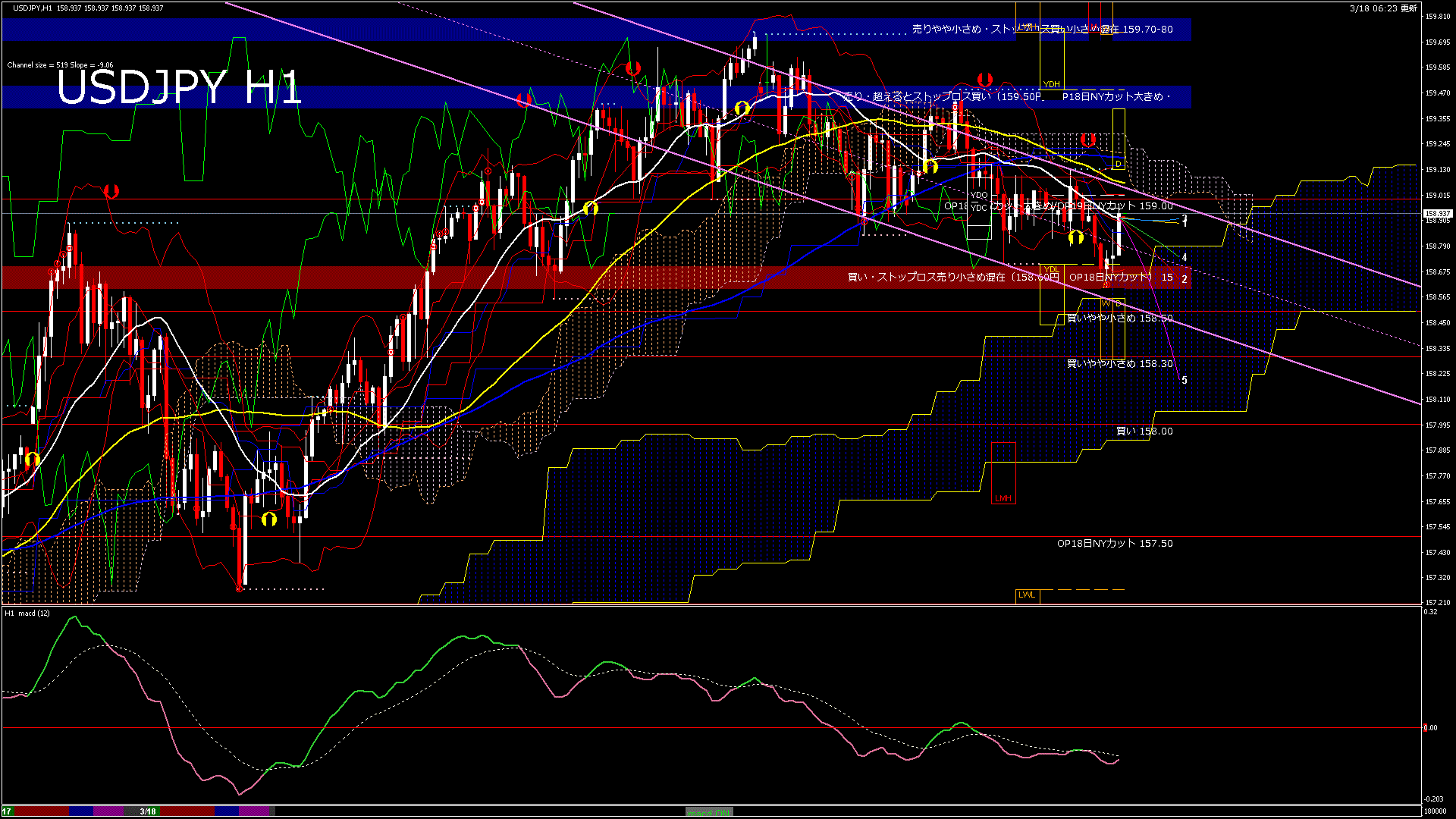Click the red down-arrow signal above YDH label
The width and height of the screenshot is (1456, 819).
point(985,80)
